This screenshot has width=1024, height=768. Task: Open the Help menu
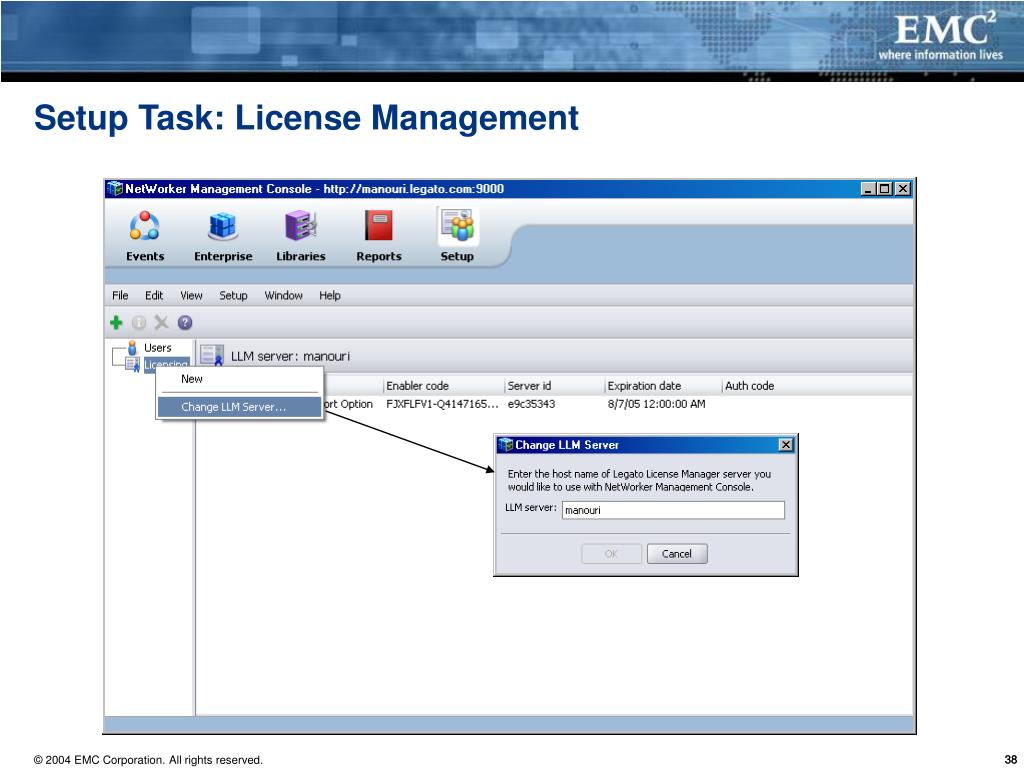click(330, 295)
